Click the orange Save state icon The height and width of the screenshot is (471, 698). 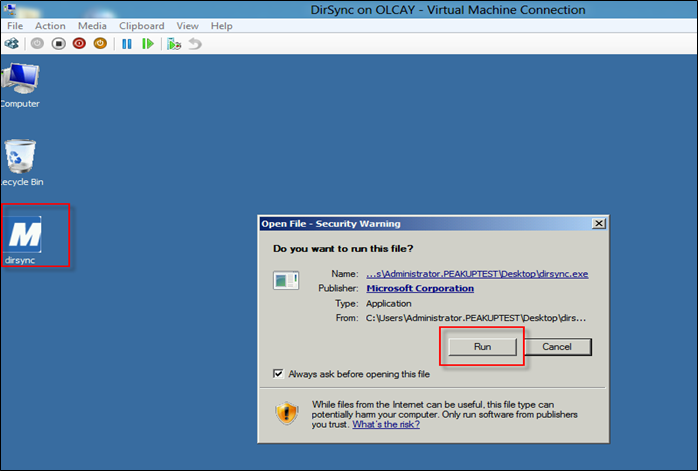[100, 44]
